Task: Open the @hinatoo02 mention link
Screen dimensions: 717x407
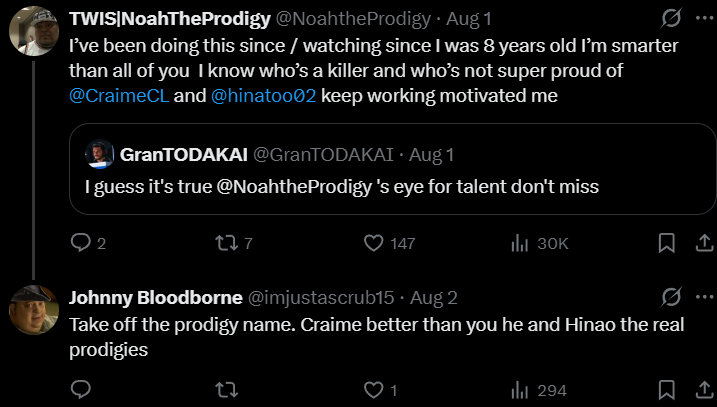Action: tap(263, 96)
